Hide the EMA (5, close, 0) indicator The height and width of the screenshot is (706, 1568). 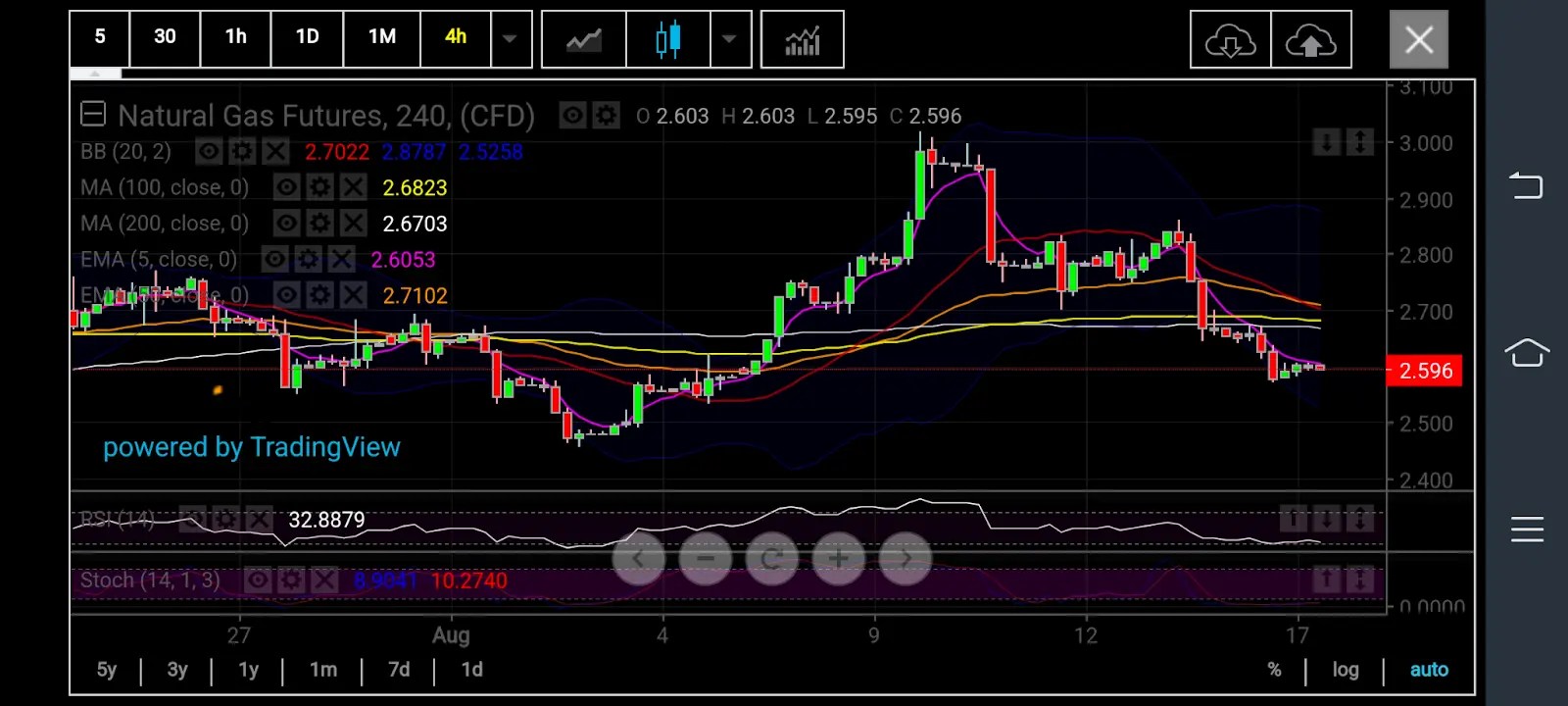click(274, 259)
